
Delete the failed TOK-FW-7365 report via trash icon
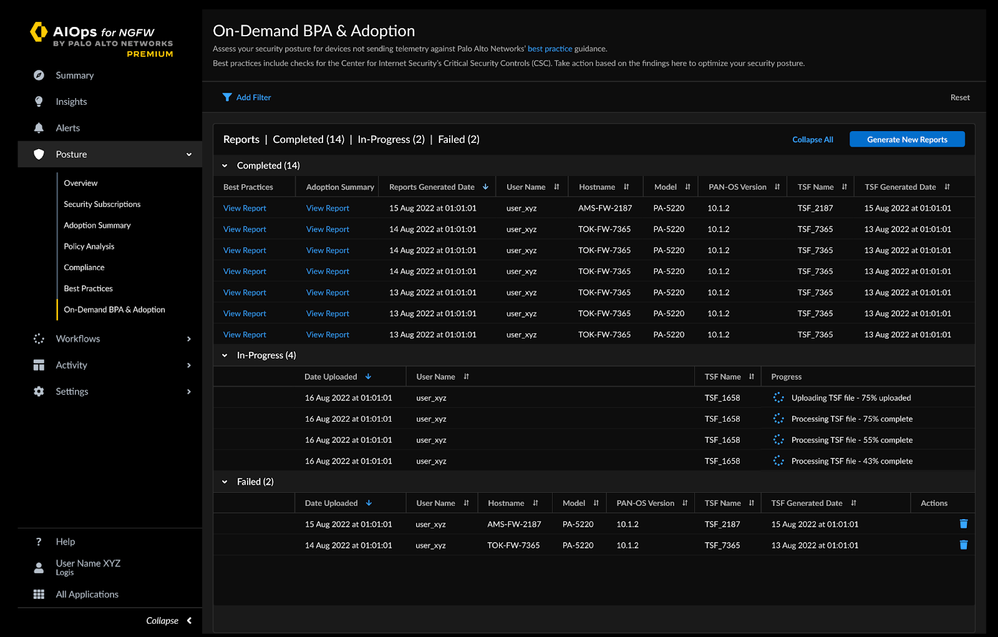[963, 545]
